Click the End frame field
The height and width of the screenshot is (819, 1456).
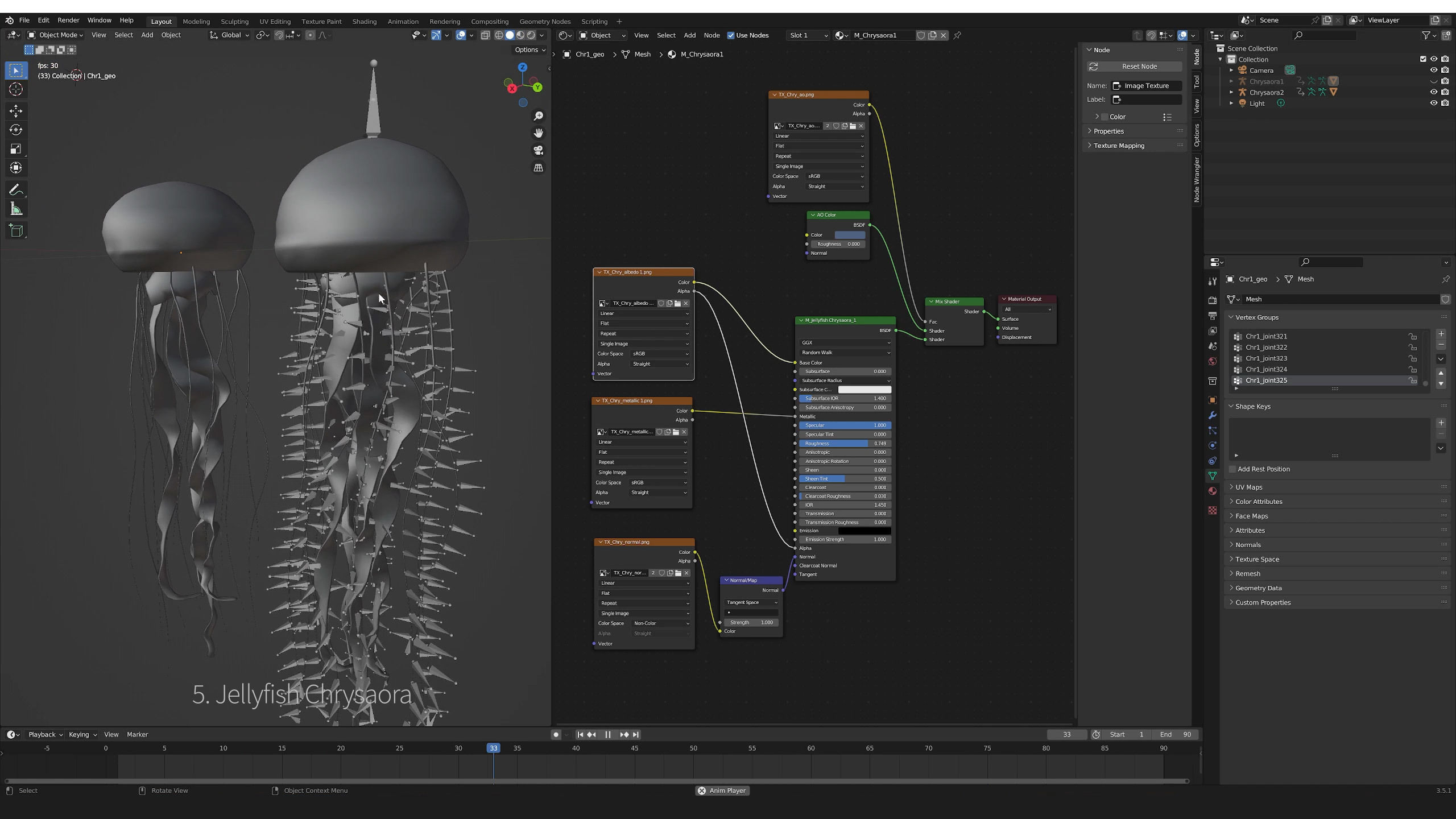[1176, 734]
